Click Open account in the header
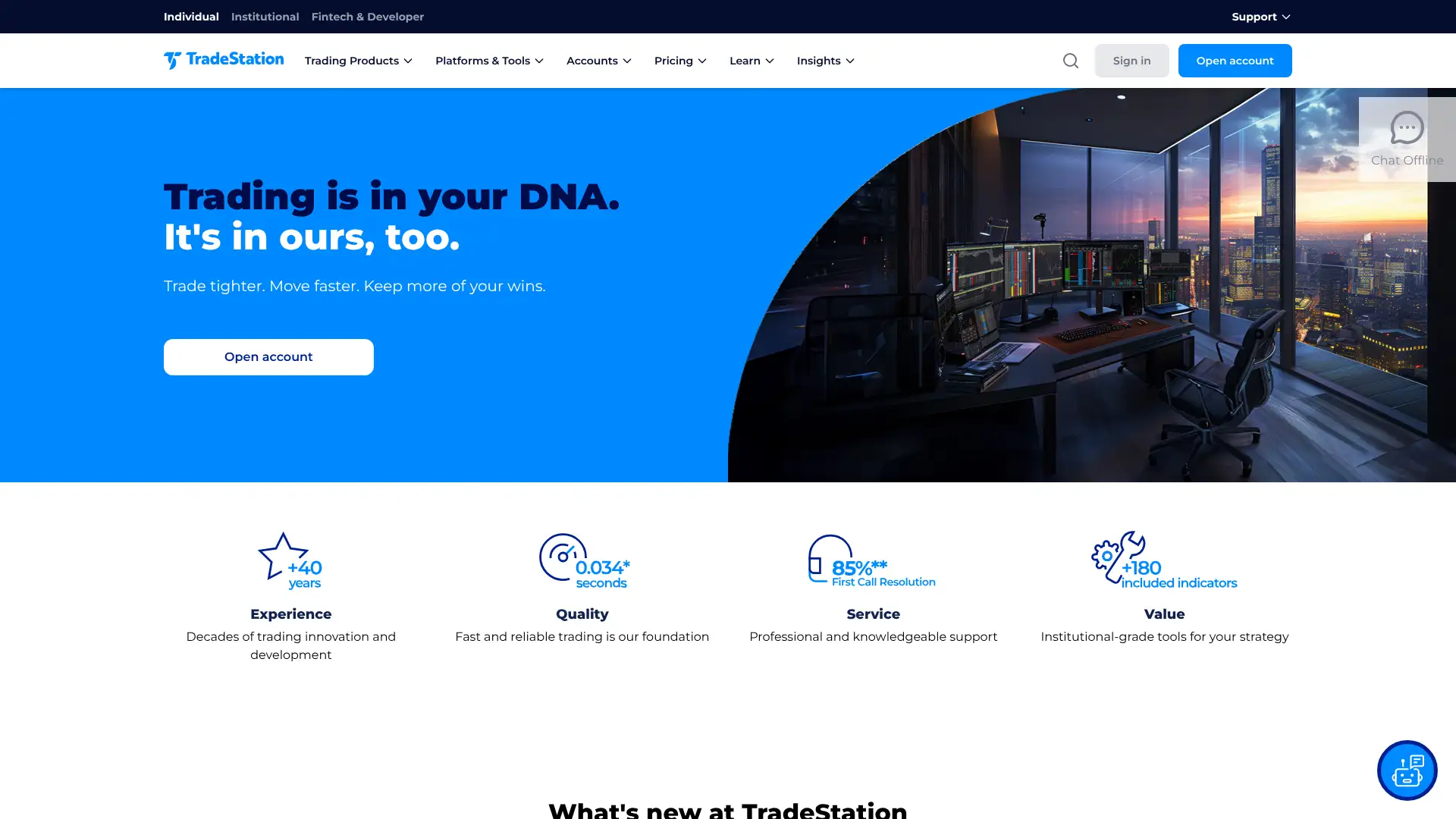 [1235, 61]
